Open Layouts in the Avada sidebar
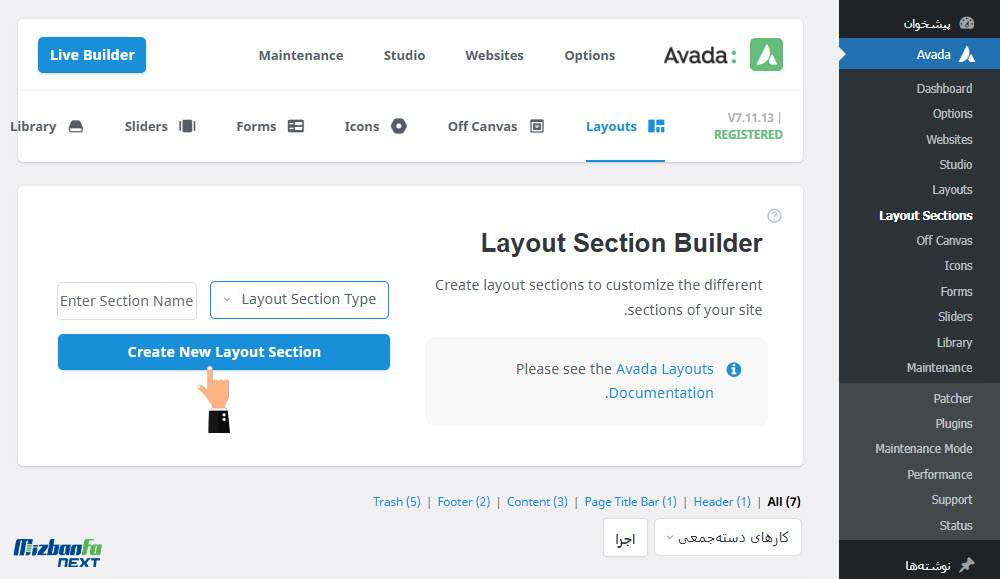Screen dimensions: 1000x579 (x=952, y=189)
